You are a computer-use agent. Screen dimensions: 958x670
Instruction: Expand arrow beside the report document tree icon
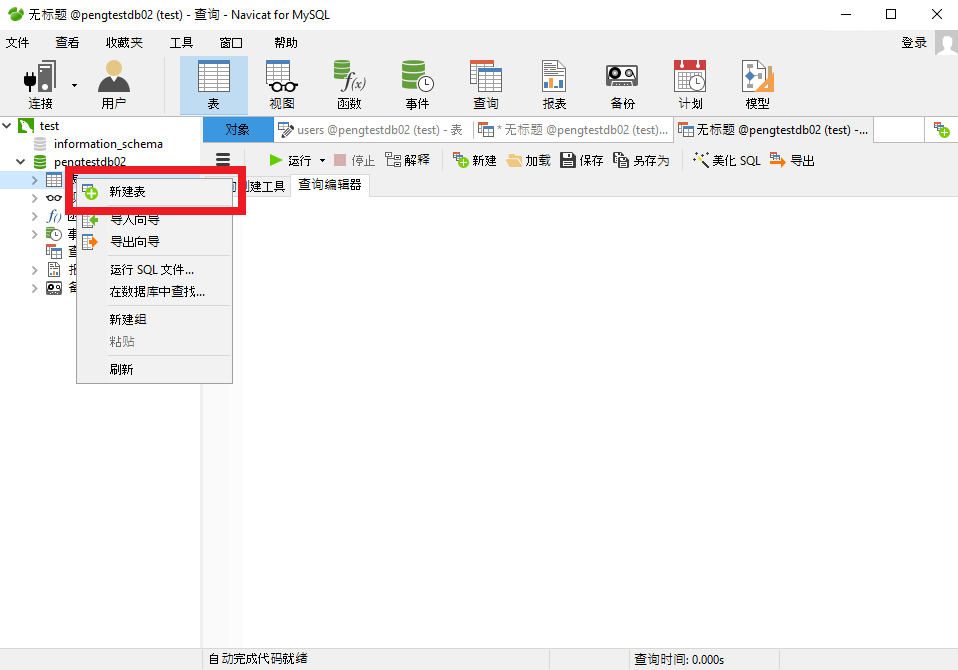(35, 270)
